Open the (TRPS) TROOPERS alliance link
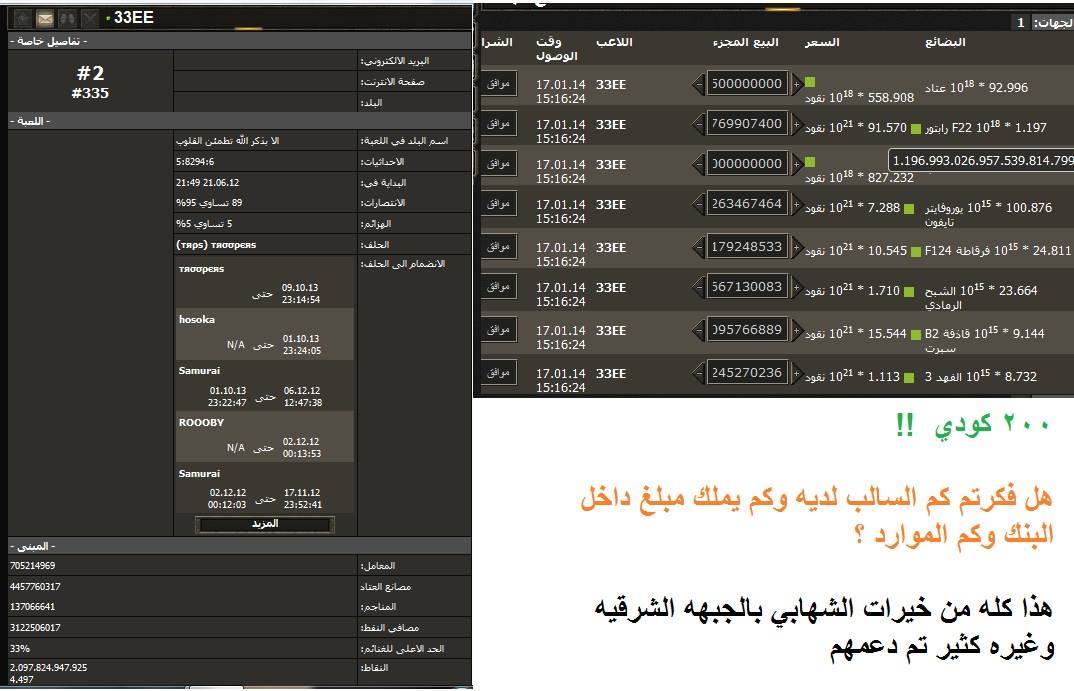Image resolution: width=1074 pixels, height=691 pixels. pyautogui.click(x=216, y=245)
